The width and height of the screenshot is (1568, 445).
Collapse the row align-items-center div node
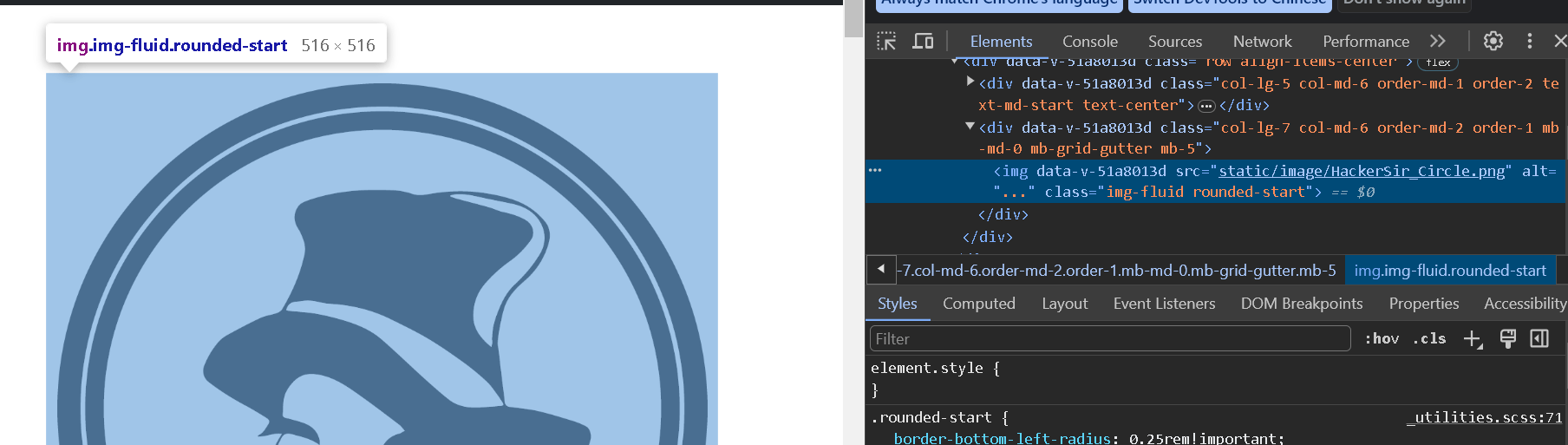pyautogui.click(x=955, y=61)
